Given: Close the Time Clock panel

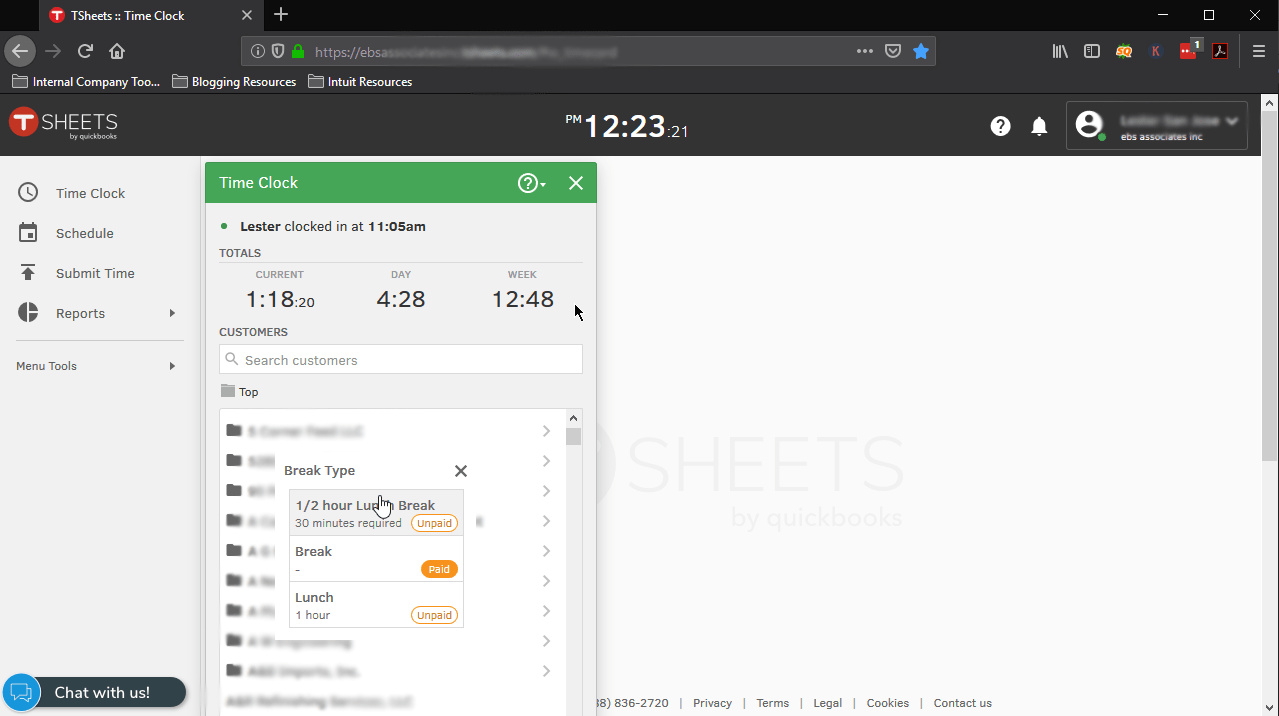Looking at the screenshot, I should (576, 183).
